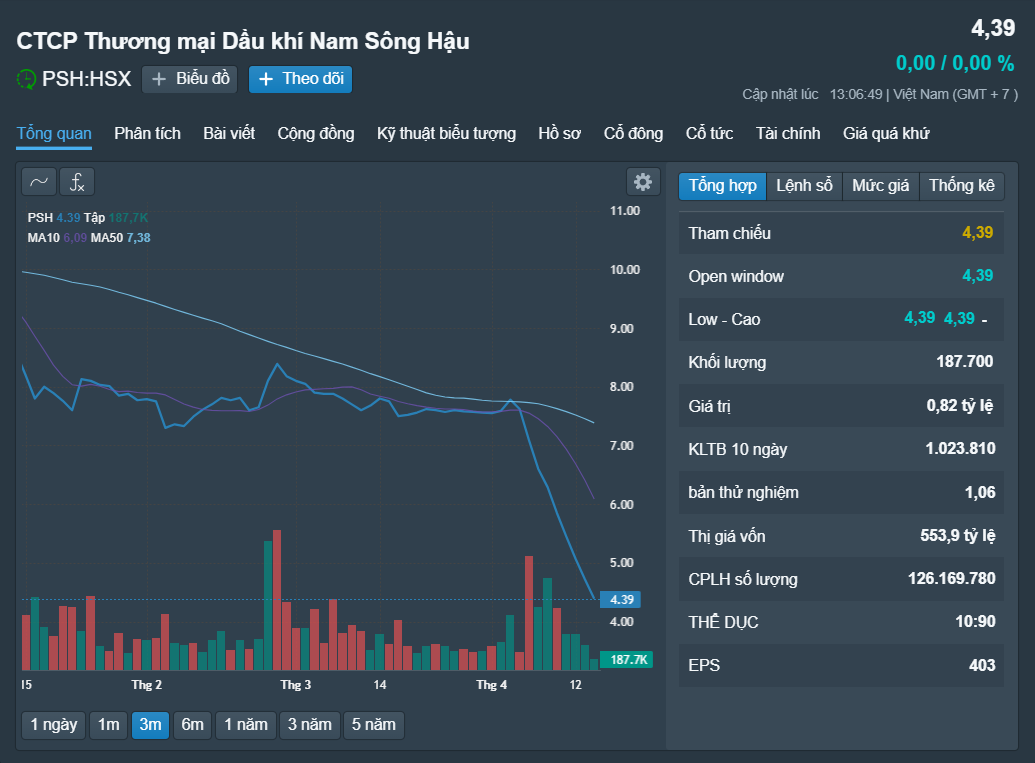Screen dimensions: 1035x763
Task: Switch to the Tổng quan tab
Action: point(54,133)
